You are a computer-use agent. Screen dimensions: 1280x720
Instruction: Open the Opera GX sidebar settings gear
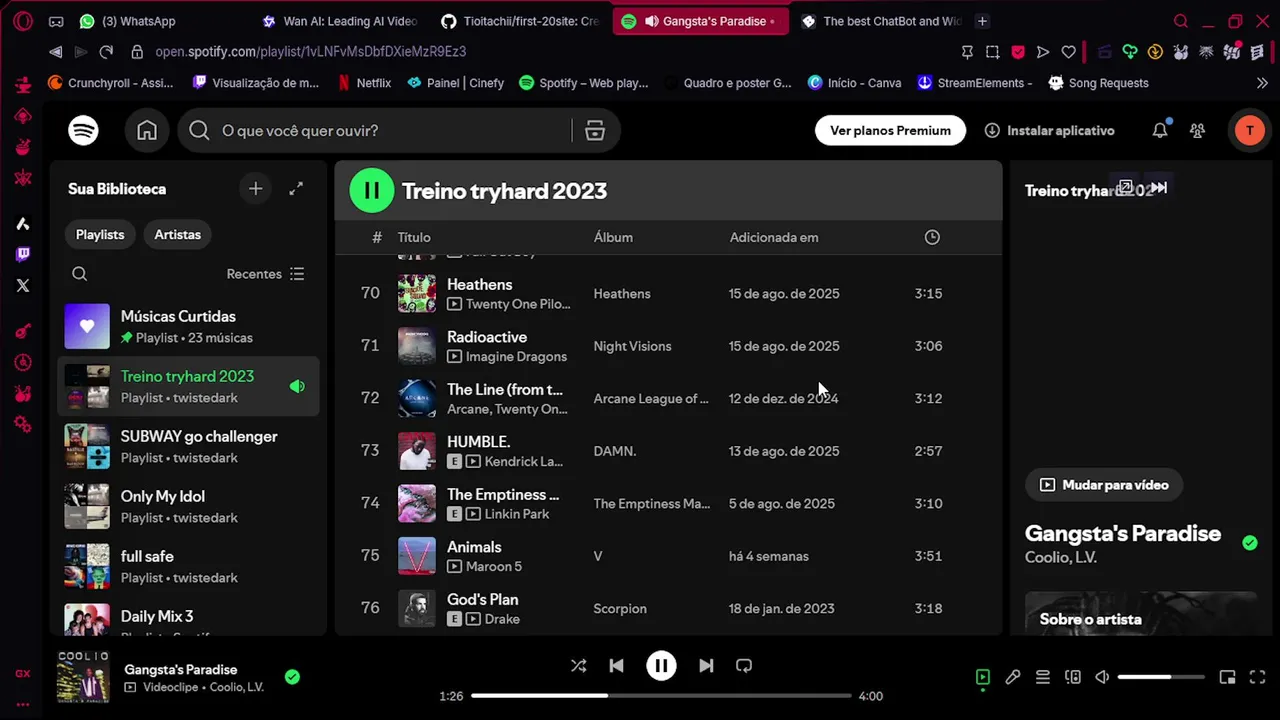coord(23,425)
